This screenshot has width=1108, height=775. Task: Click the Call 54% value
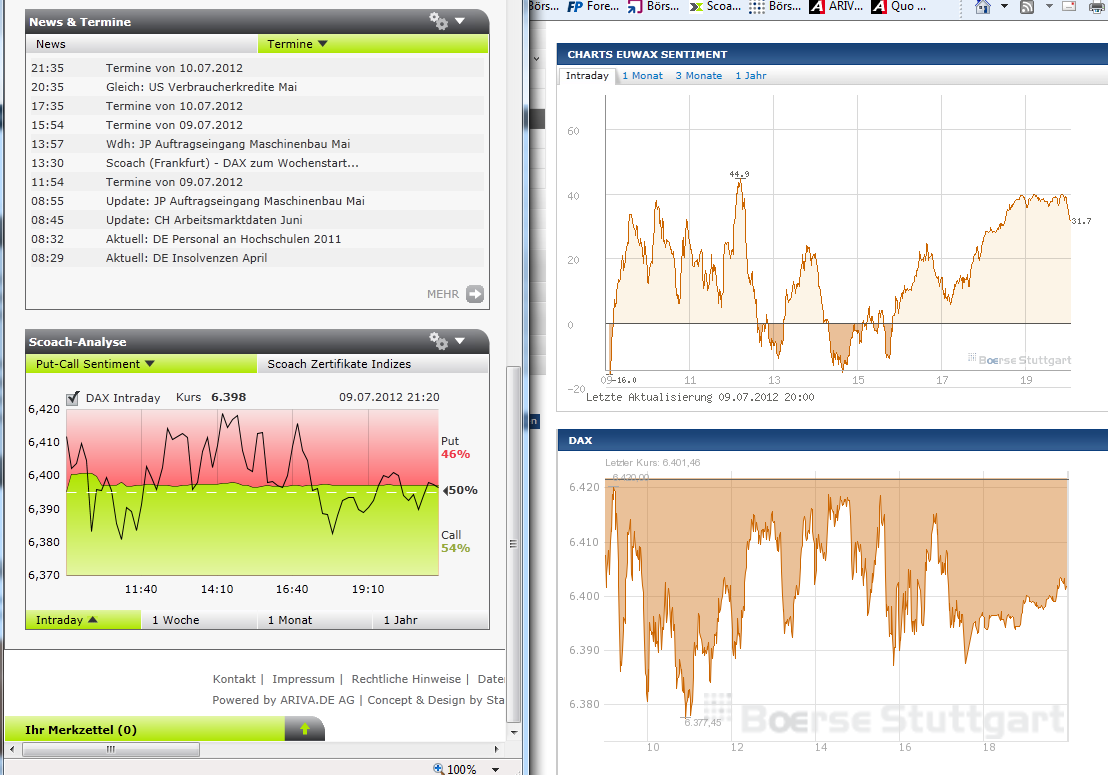click(456, 548)
